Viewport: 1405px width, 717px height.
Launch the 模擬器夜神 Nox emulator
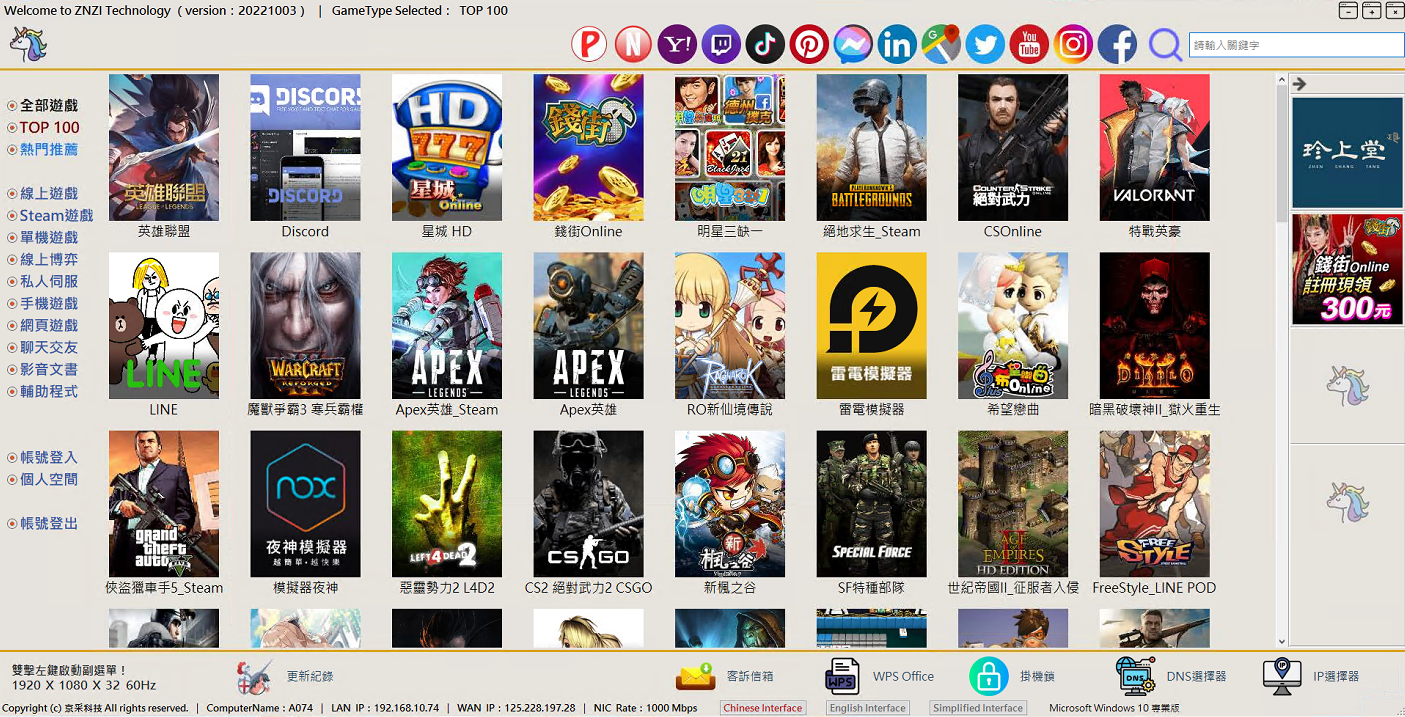(305, 504)
